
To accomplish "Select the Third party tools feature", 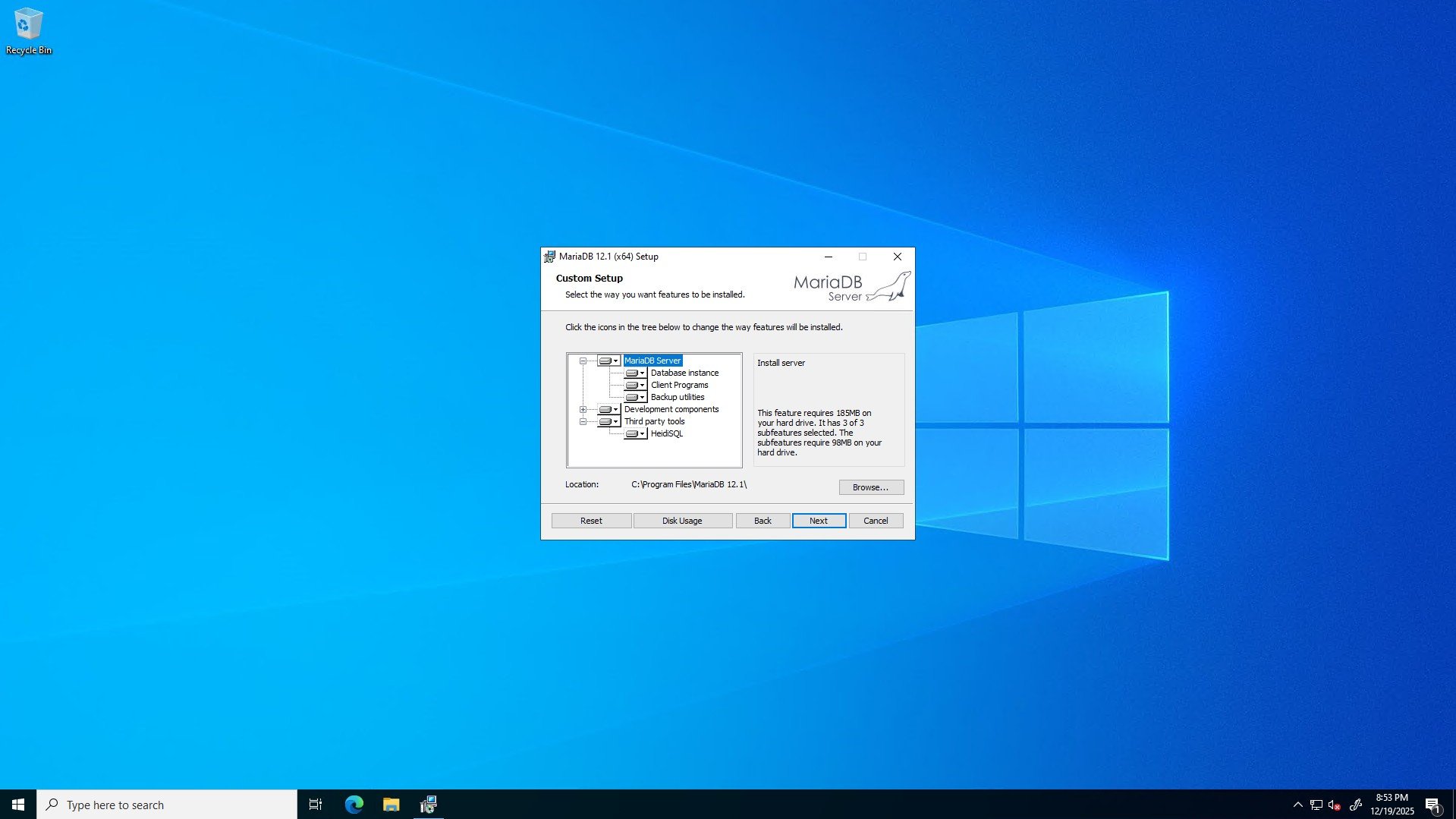I will tap(654, 421).
